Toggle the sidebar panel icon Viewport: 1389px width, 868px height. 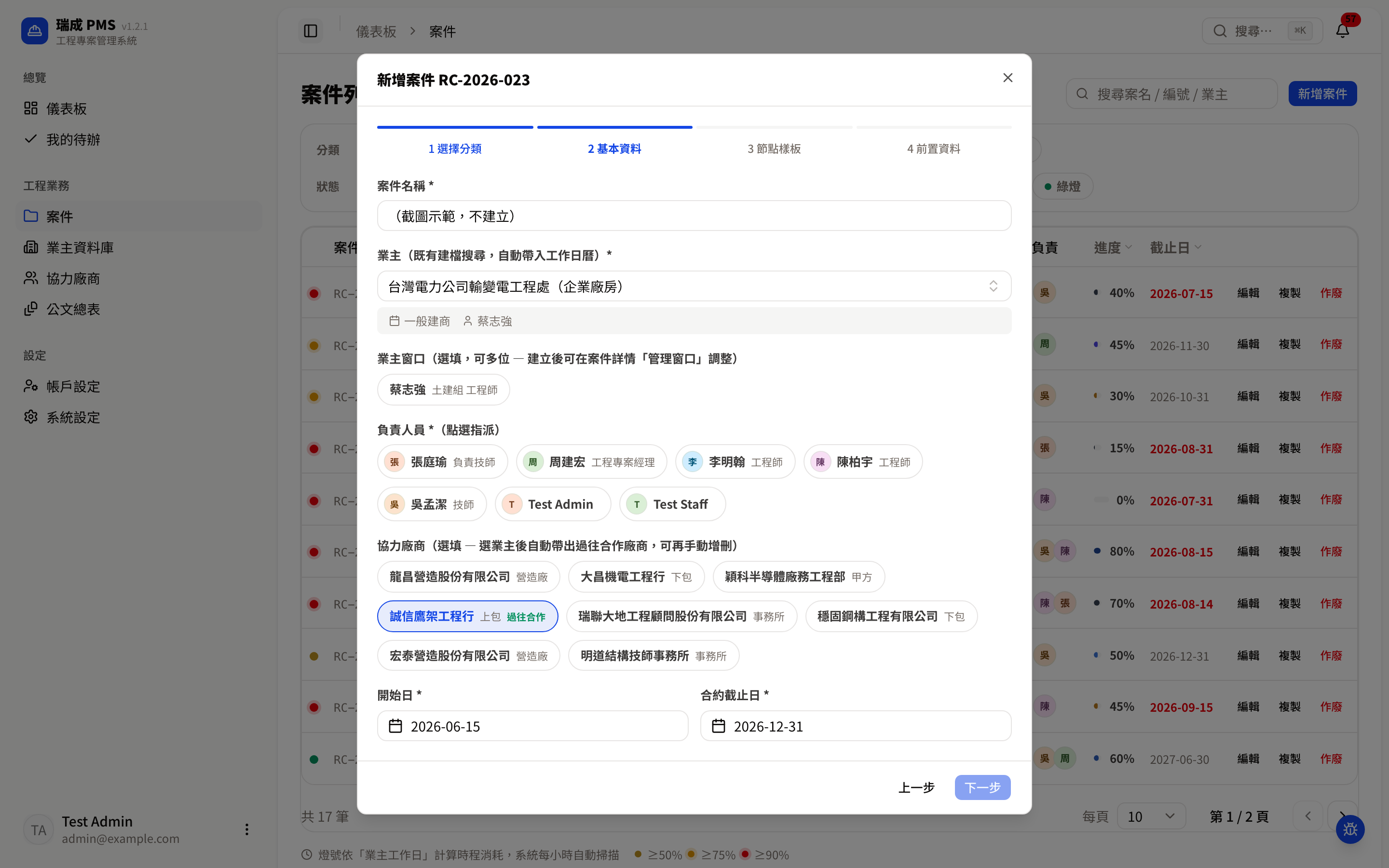(311, 31)
